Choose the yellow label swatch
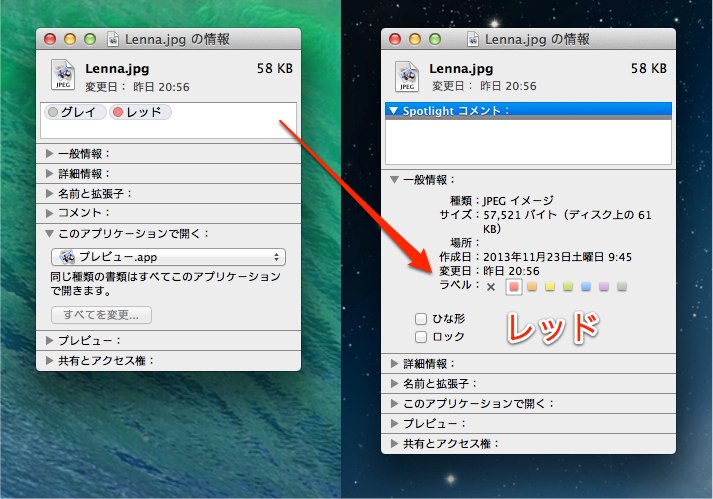 (x=550, y=287)
